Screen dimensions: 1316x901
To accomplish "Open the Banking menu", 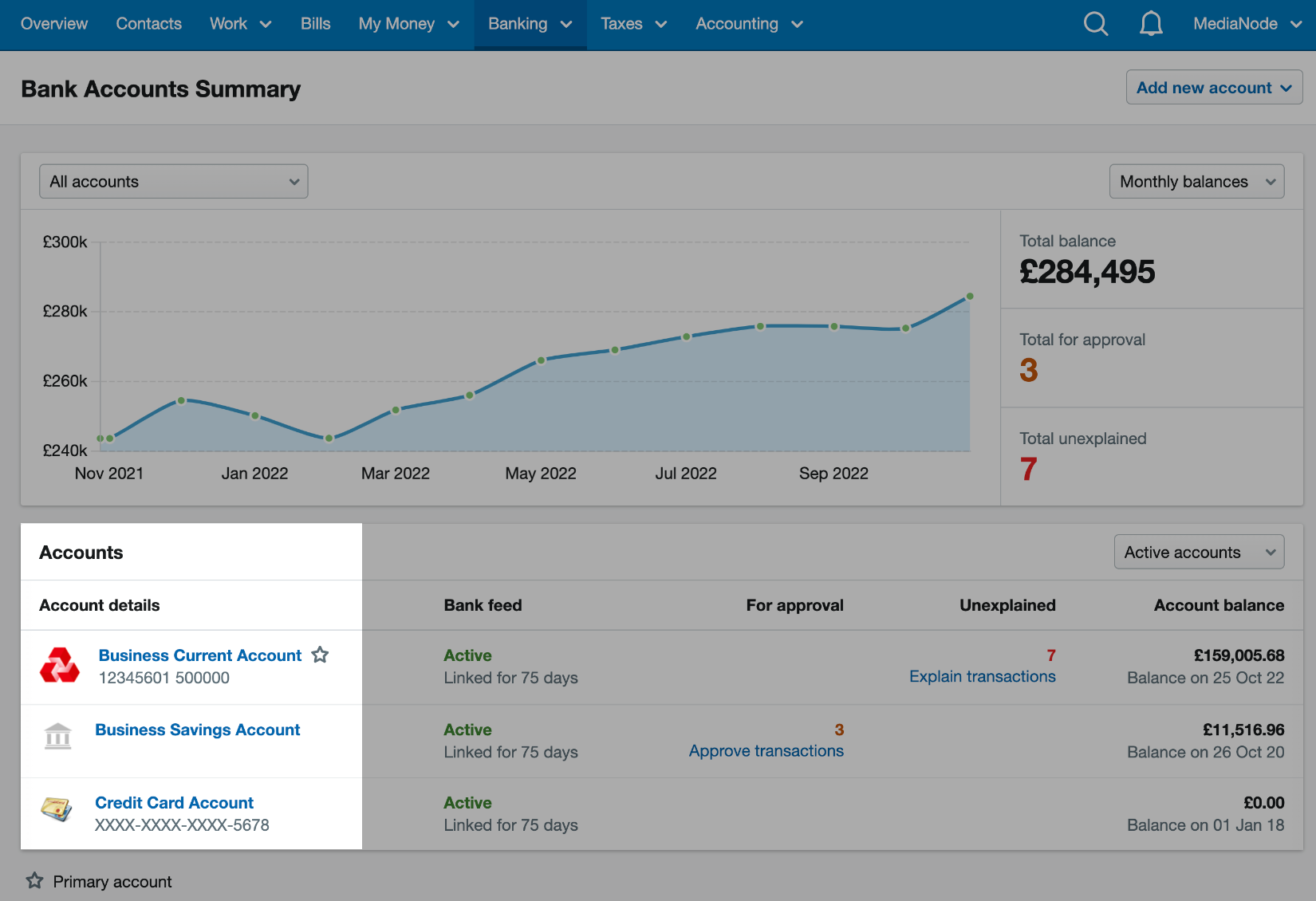I will [530, 24].
